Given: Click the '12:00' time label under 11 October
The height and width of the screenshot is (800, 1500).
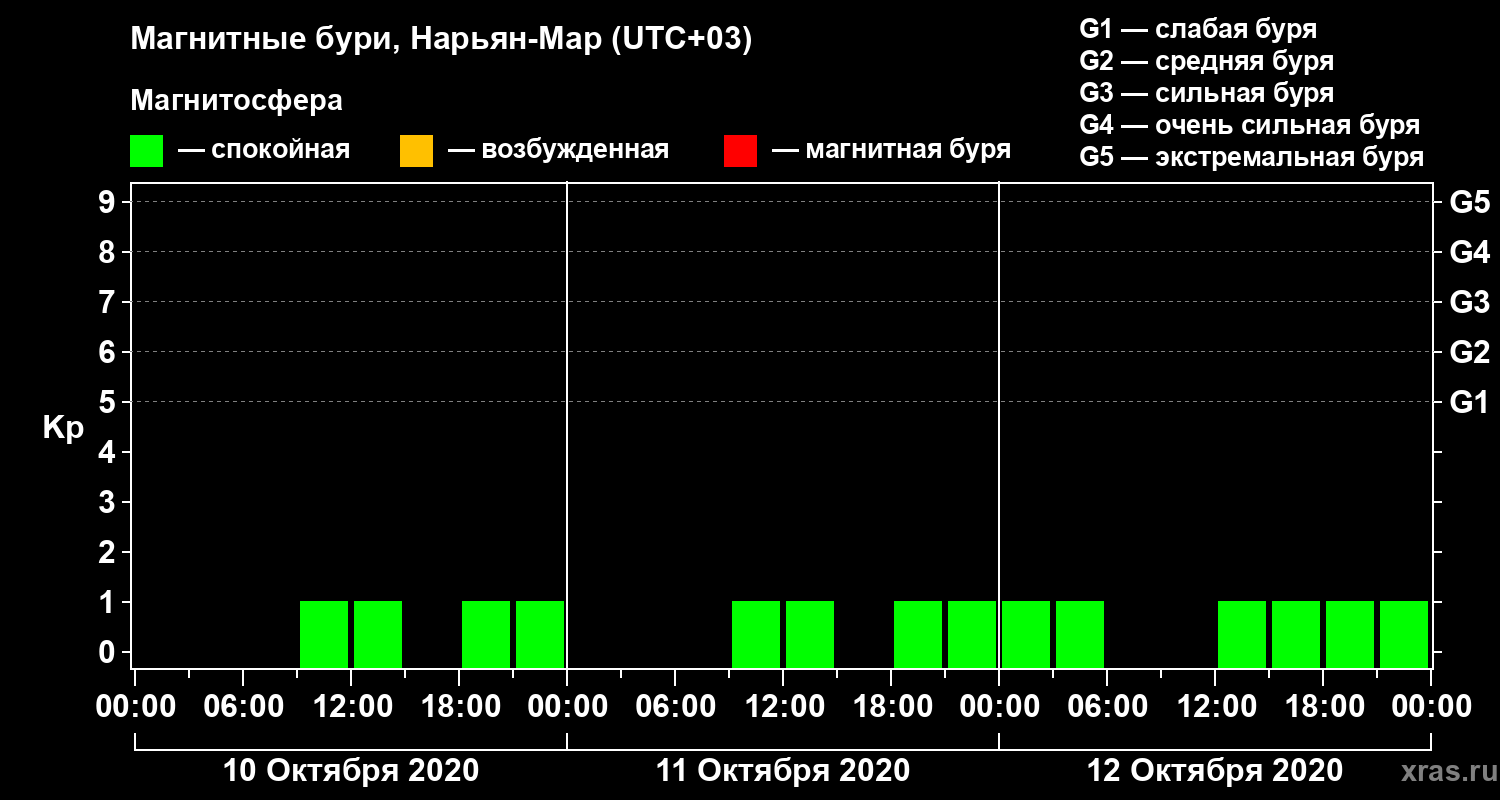Looking at the screenshot, I should coord(783,707).
